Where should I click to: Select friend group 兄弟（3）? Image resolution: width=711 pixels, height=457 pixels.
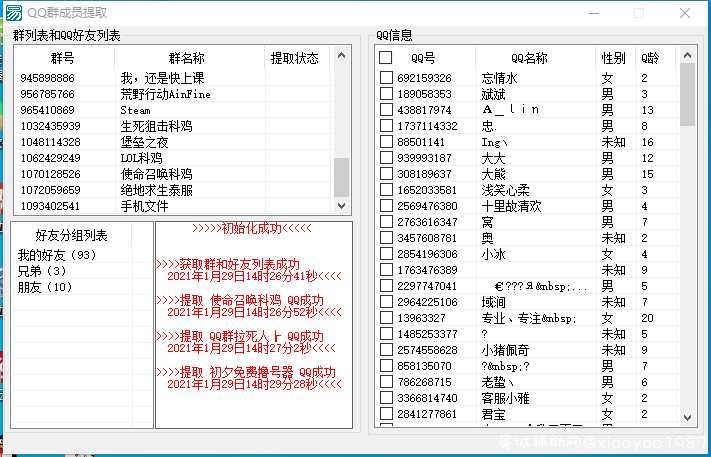pos(42,271)
